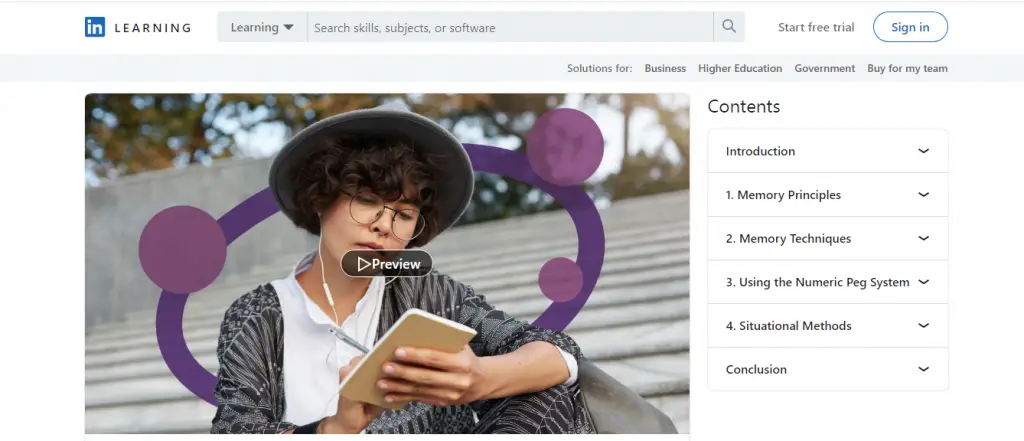This screenshot has width=1024, height=441.
Task: Expand the Conclusion section chevron
Action: pos(923,369)
